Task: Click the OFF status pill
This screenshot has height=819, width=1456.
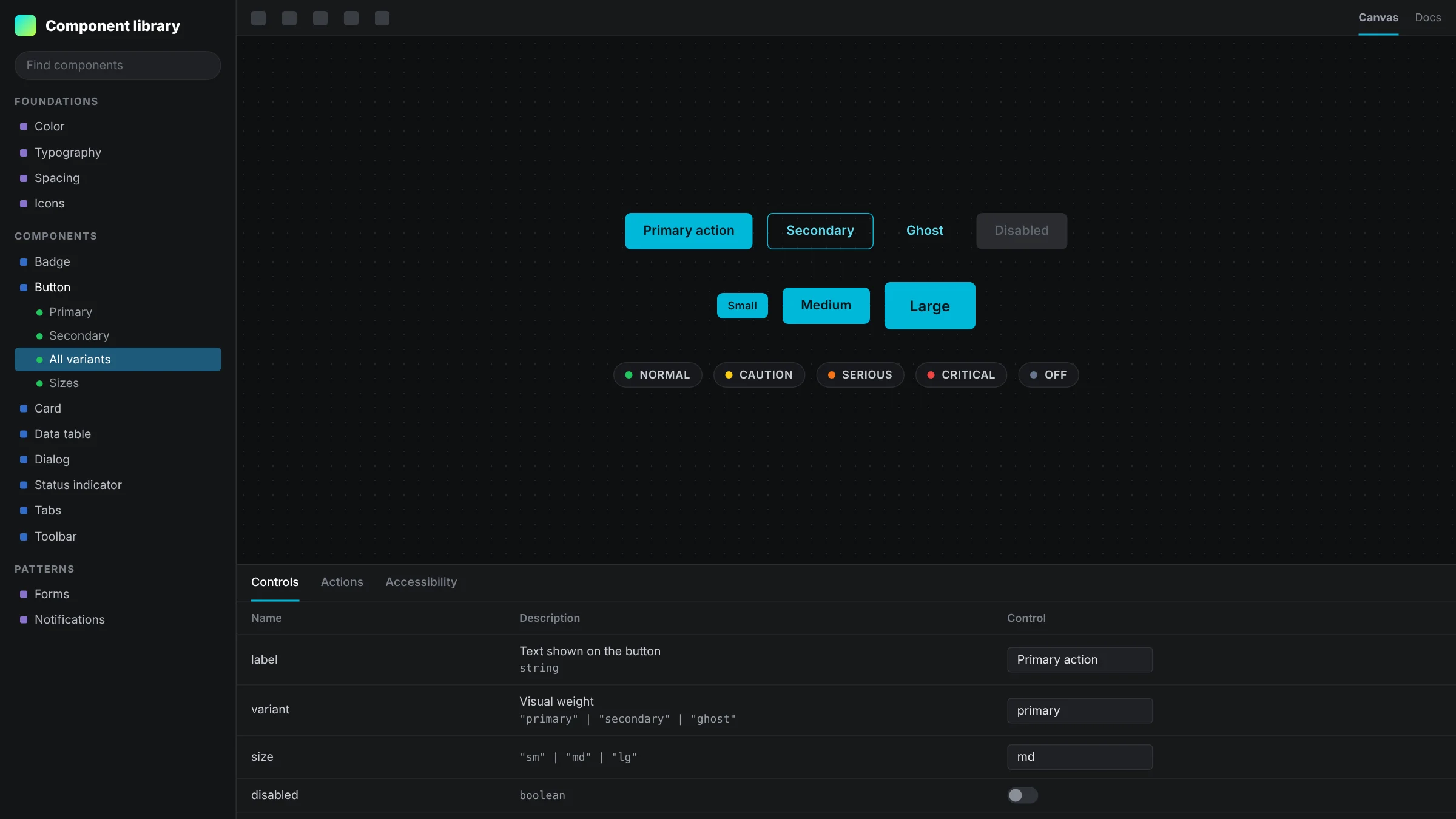Action: pyautogui.click(x=1048, y=375)
